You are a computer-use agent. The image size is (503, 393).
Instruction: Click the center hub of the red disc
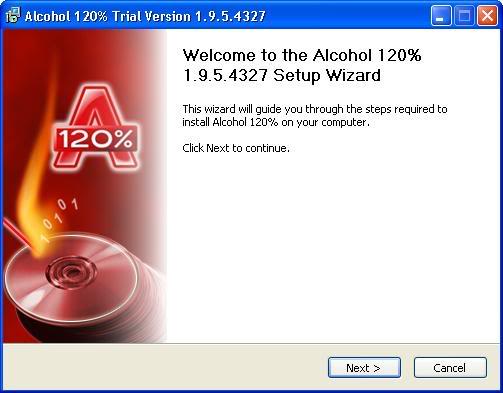pyautogui.click(x=71, y=273)
